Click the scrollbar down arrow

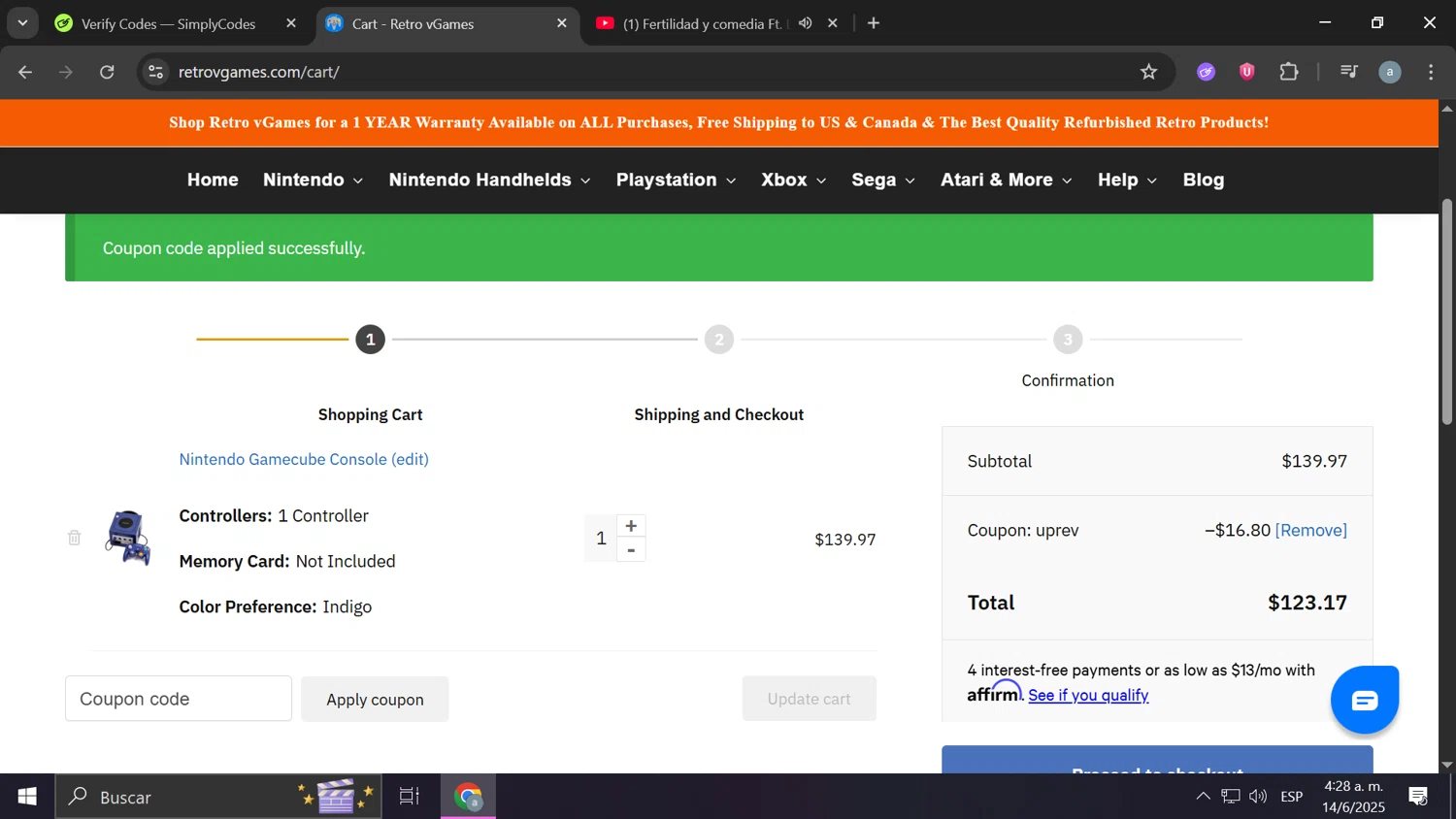click(x=1446, y=765)
